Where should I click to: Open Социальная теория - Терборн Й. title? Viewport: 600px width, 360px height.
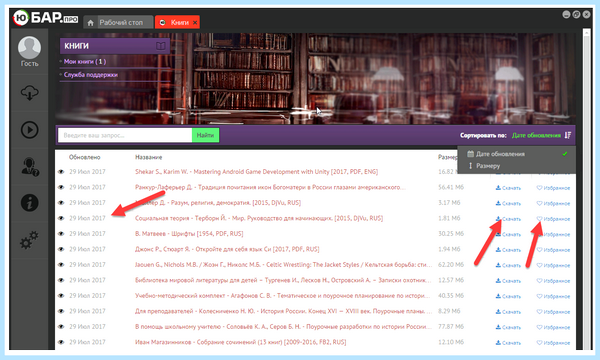click(259, 218)
